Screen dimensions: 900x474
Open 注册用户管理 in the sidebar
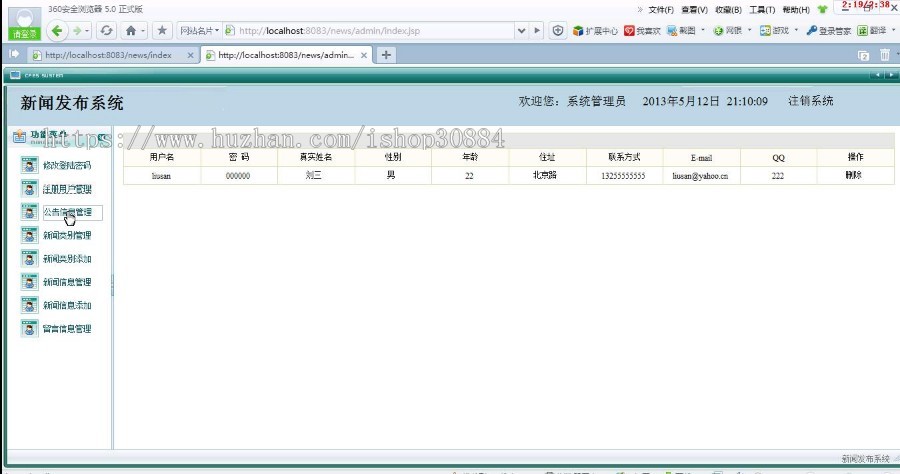coord(67,189)
